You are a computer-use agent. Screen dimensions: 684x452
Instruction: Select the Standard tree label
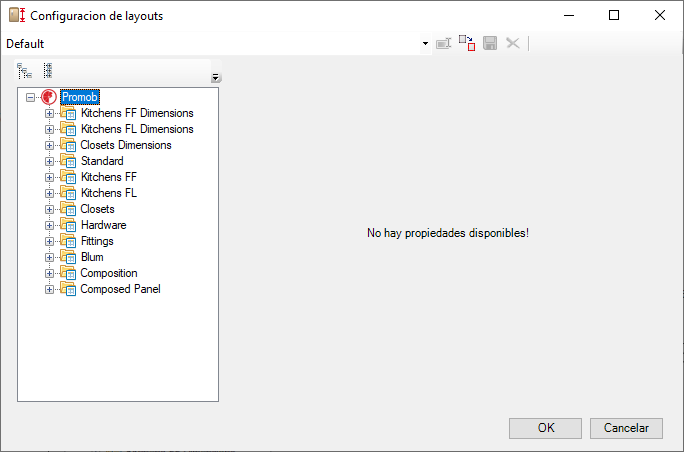point(102,161)
